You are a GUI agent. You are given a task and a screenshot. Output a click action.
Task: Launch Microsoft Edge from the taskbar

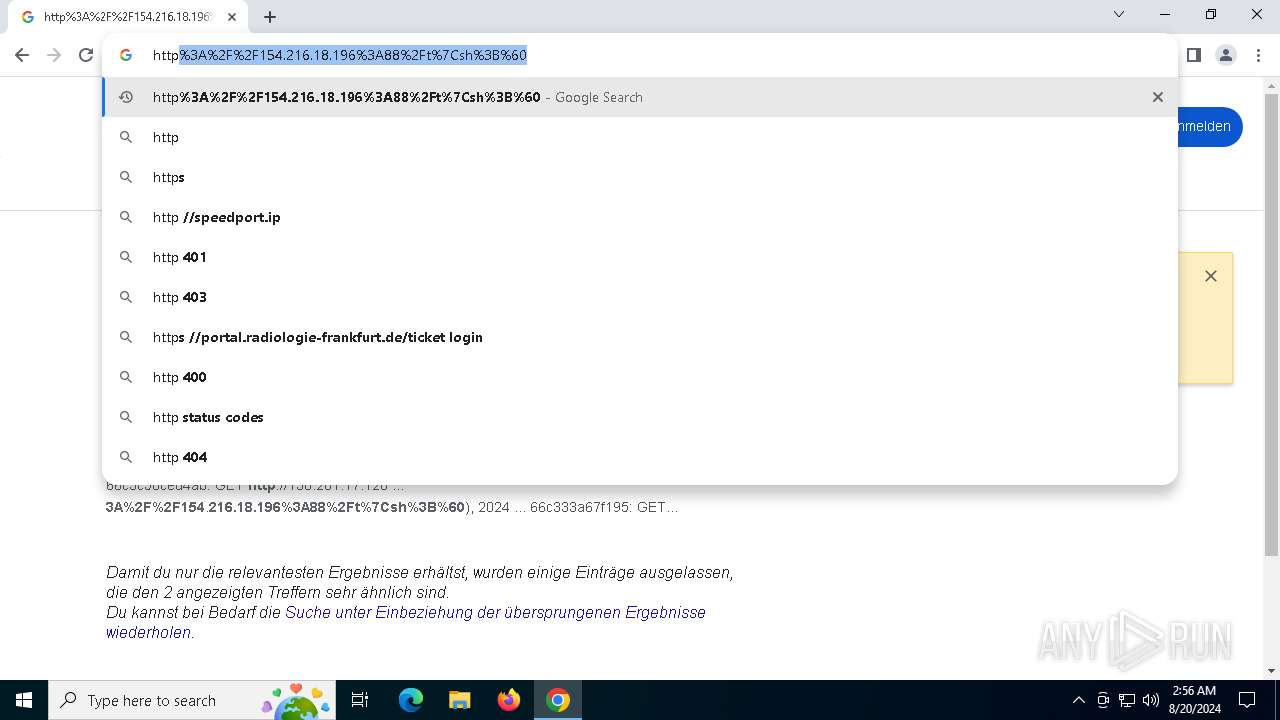[x=411, y=700]
